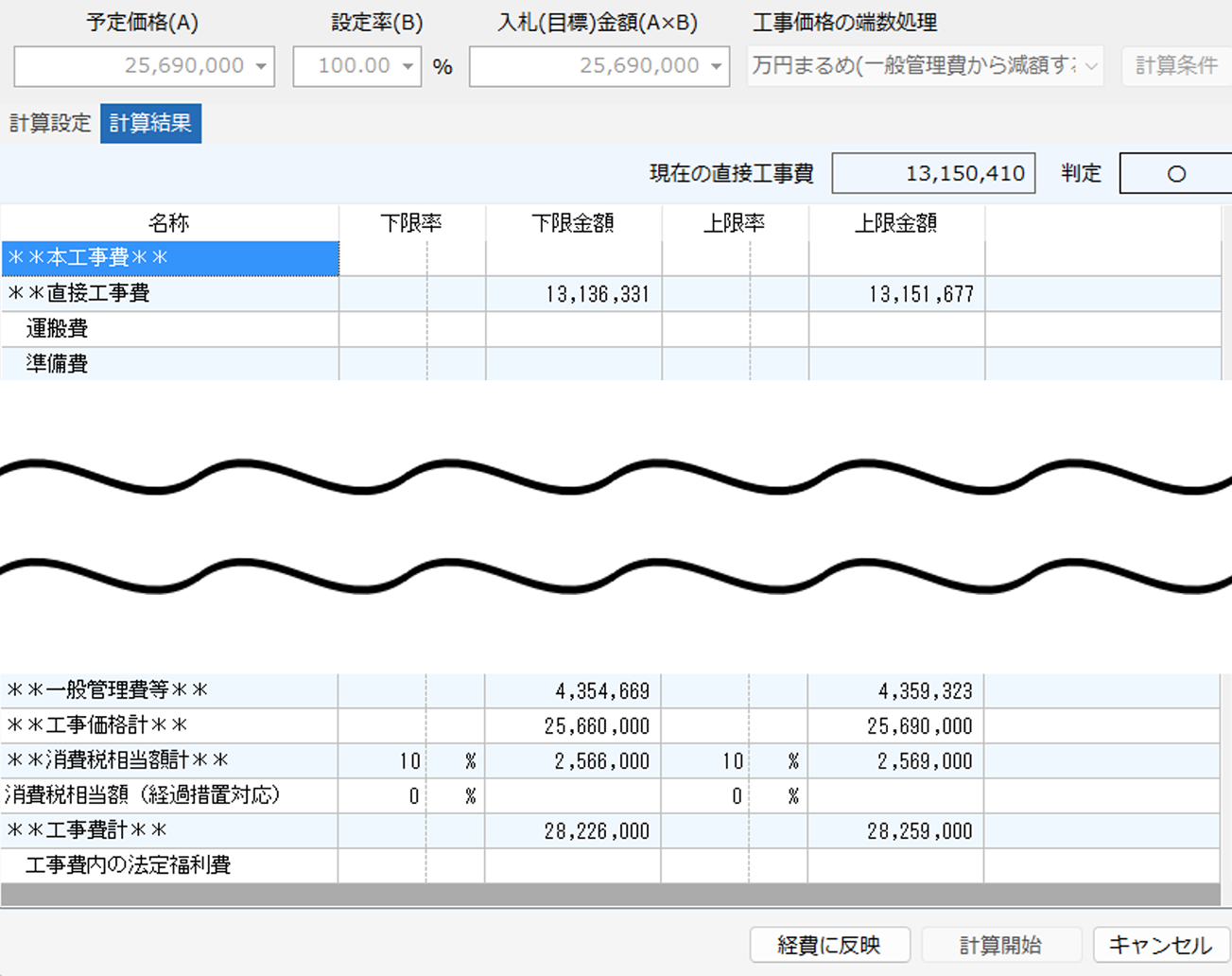Click the 運搬費 row
This screenshot has height=976, width=1232.
(x=170, y=329)
